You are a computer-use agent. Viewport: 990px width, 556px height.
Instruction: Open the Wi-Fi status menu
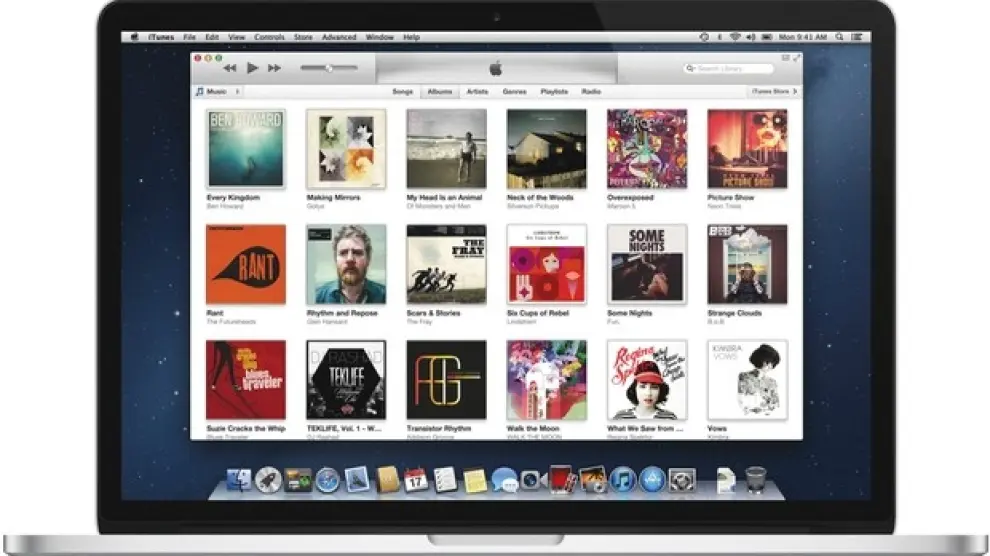point(734,37)
